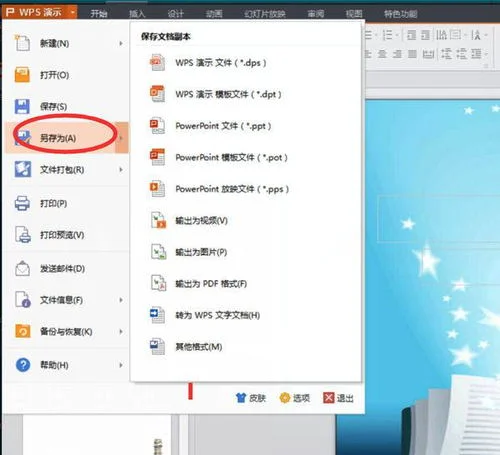500x455 pixels.
Task: Click the 文件信息(F) document icon
Action: click(x=23, y=299)
